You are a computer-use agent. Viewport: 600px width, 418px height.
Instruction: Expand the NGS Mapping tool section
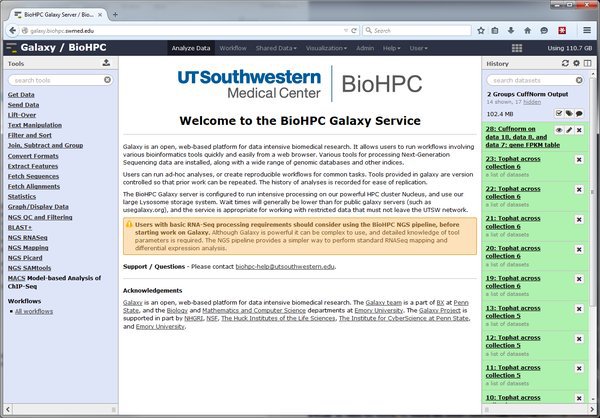pos(28,248)
